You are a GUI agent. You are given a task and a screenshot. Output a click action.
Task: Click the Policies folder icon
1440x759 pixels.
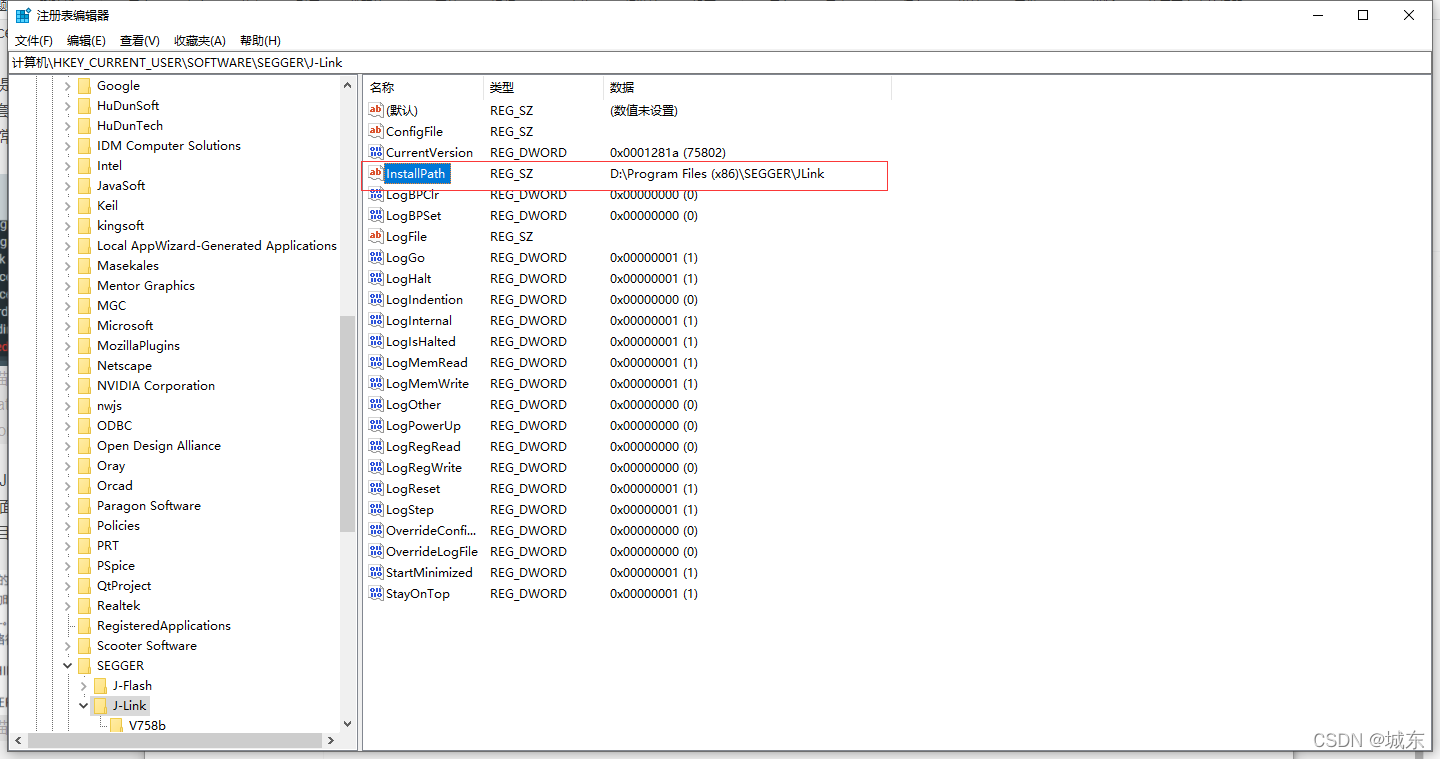[x=84, y=525]
